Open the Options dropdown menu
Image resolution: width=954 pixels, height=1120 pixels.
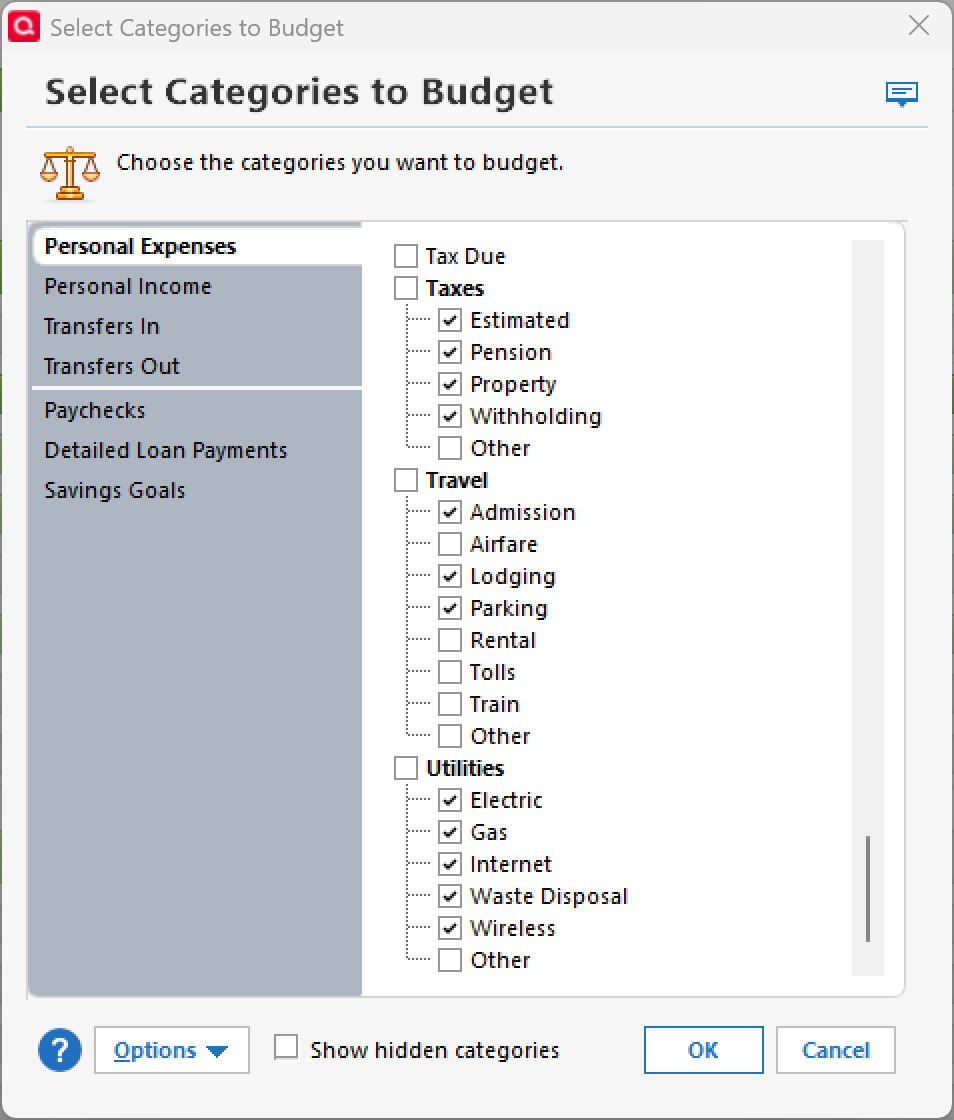click(x=171, y=1050)
